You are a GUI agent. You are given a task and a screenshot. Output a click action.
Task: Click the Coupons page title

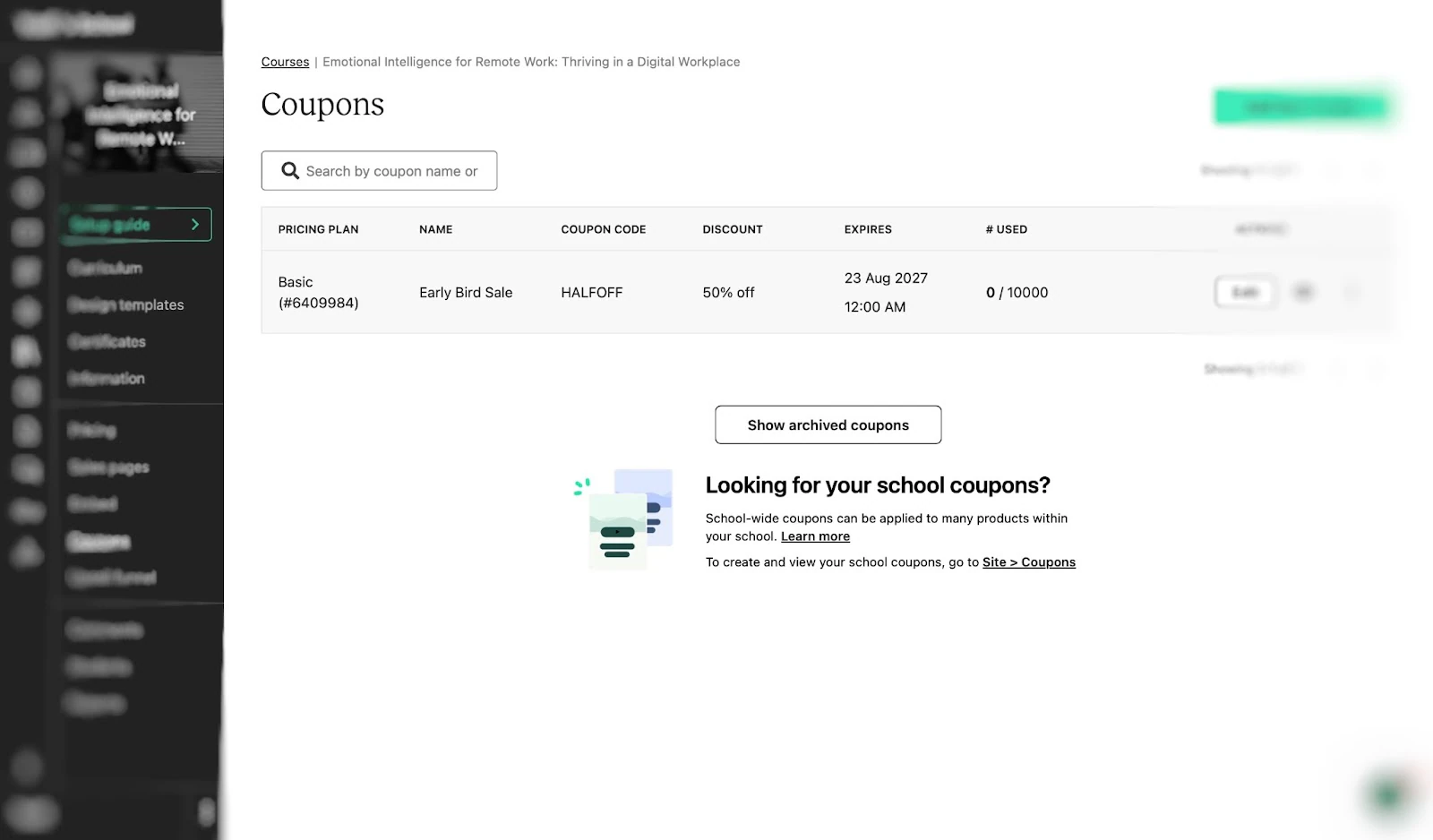[x=322, y=105]
